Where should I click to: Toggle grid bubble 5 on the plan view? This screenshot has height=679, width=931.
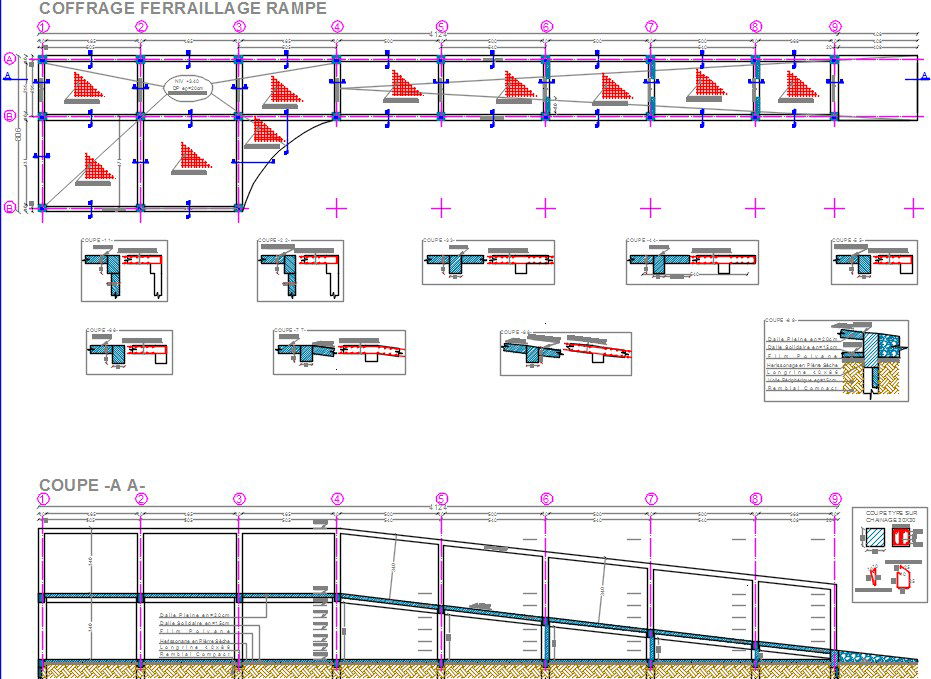point(441,26)
